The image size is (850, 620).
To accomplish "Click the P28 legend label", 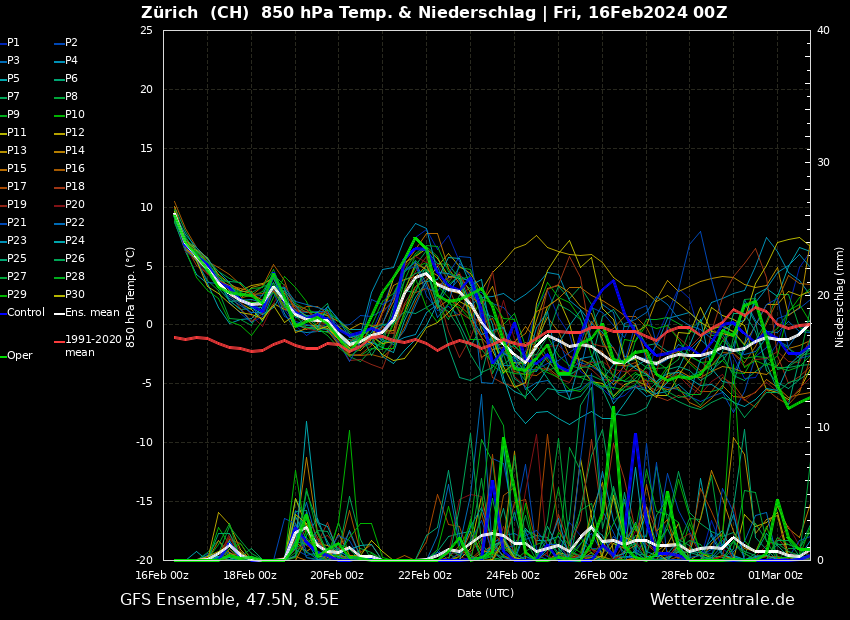I will (x=75, y=276).
